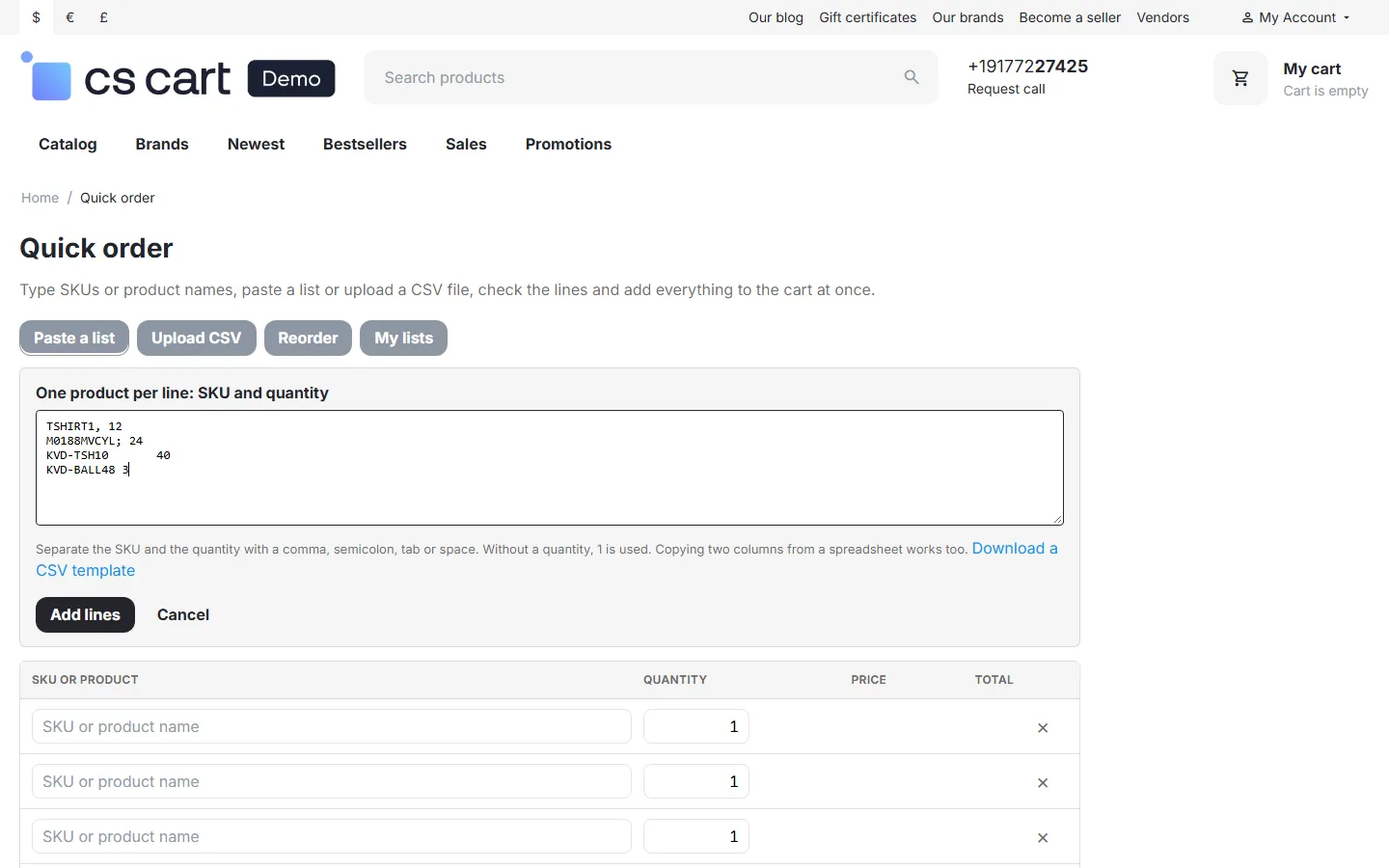Select the Paste a list tab
Screen dimensions: 1389x868
tap(74, 338)
